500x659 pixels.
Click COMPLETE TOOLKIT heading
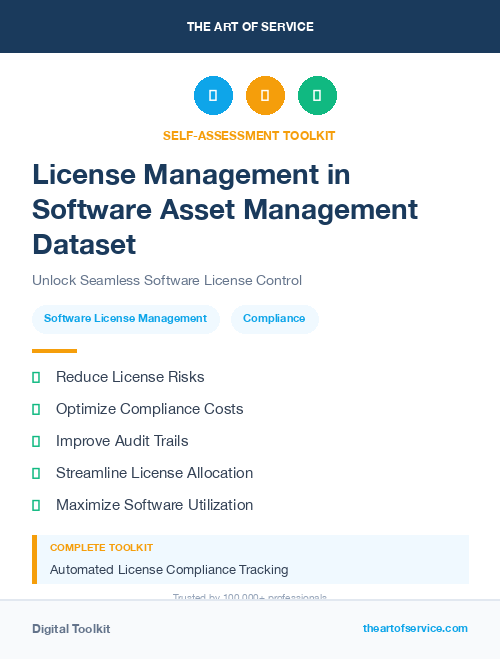tap(101, 548)
